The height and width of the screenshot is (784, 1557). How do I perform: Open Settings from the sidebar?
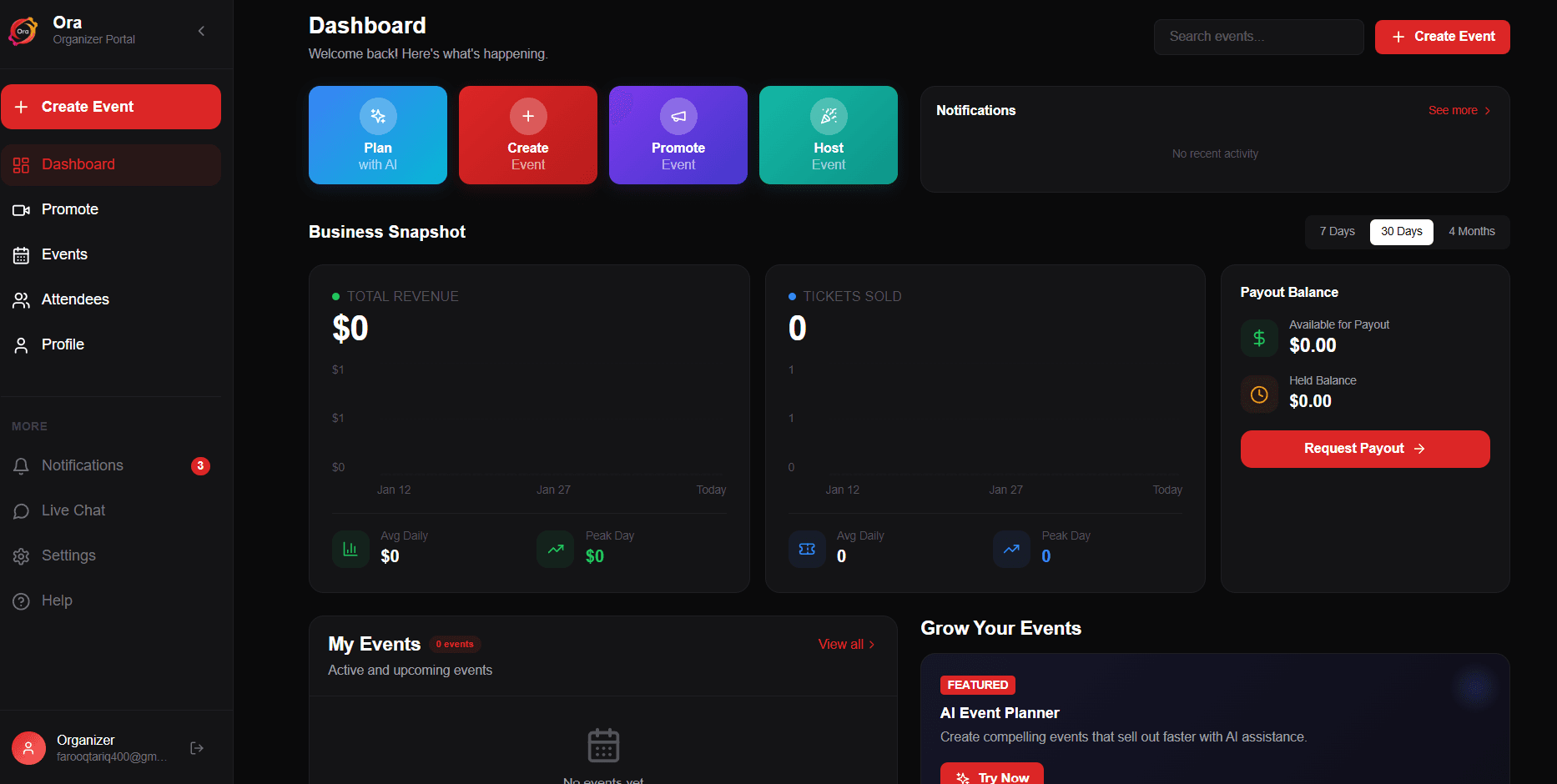click(x=68, y=555)
